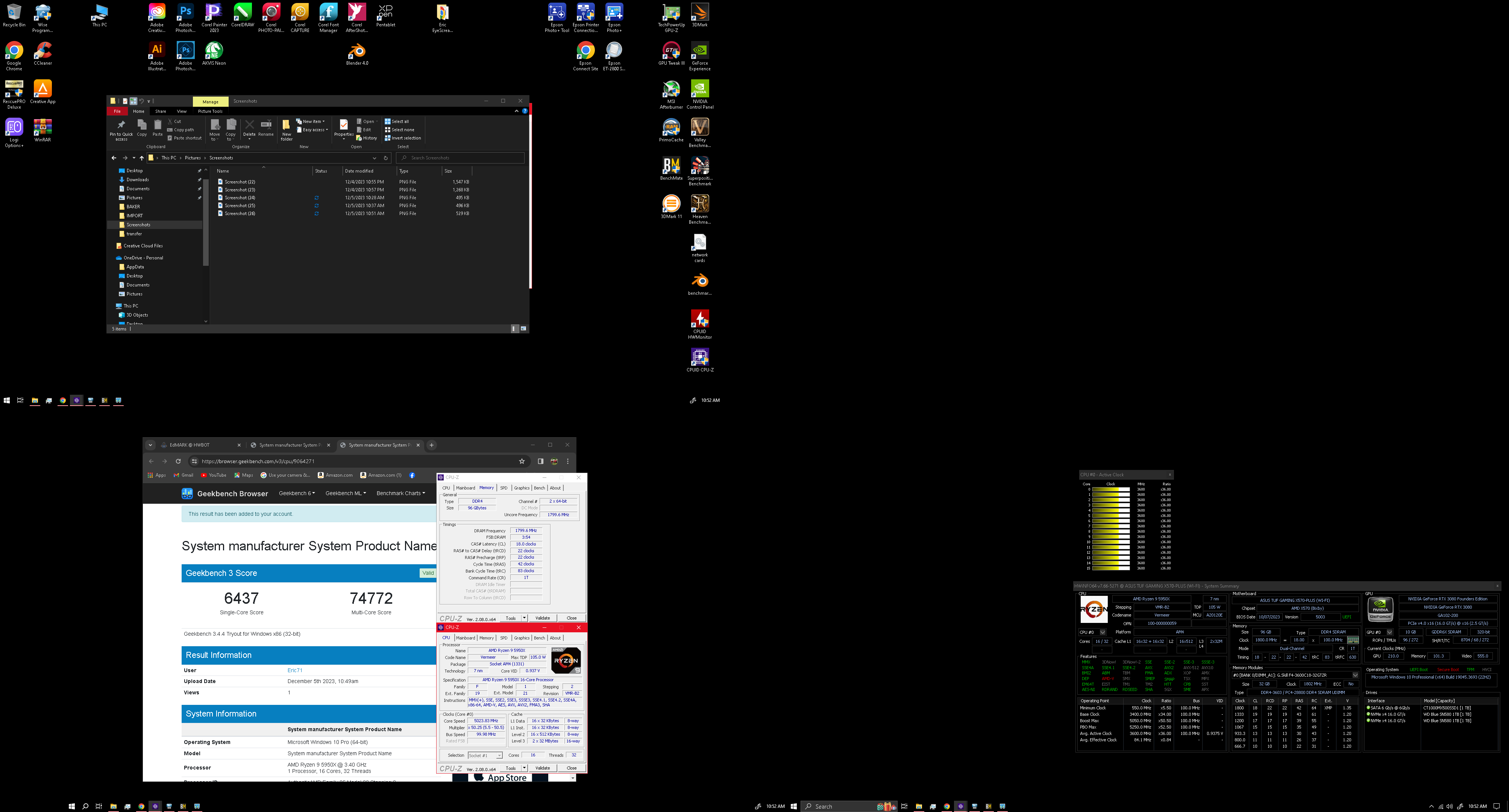The height and width of the screenshot is (812, 1509).
Task: Select the TechPowerUp GPU-Z desktop icon
Action: click(x=671, y=18)
